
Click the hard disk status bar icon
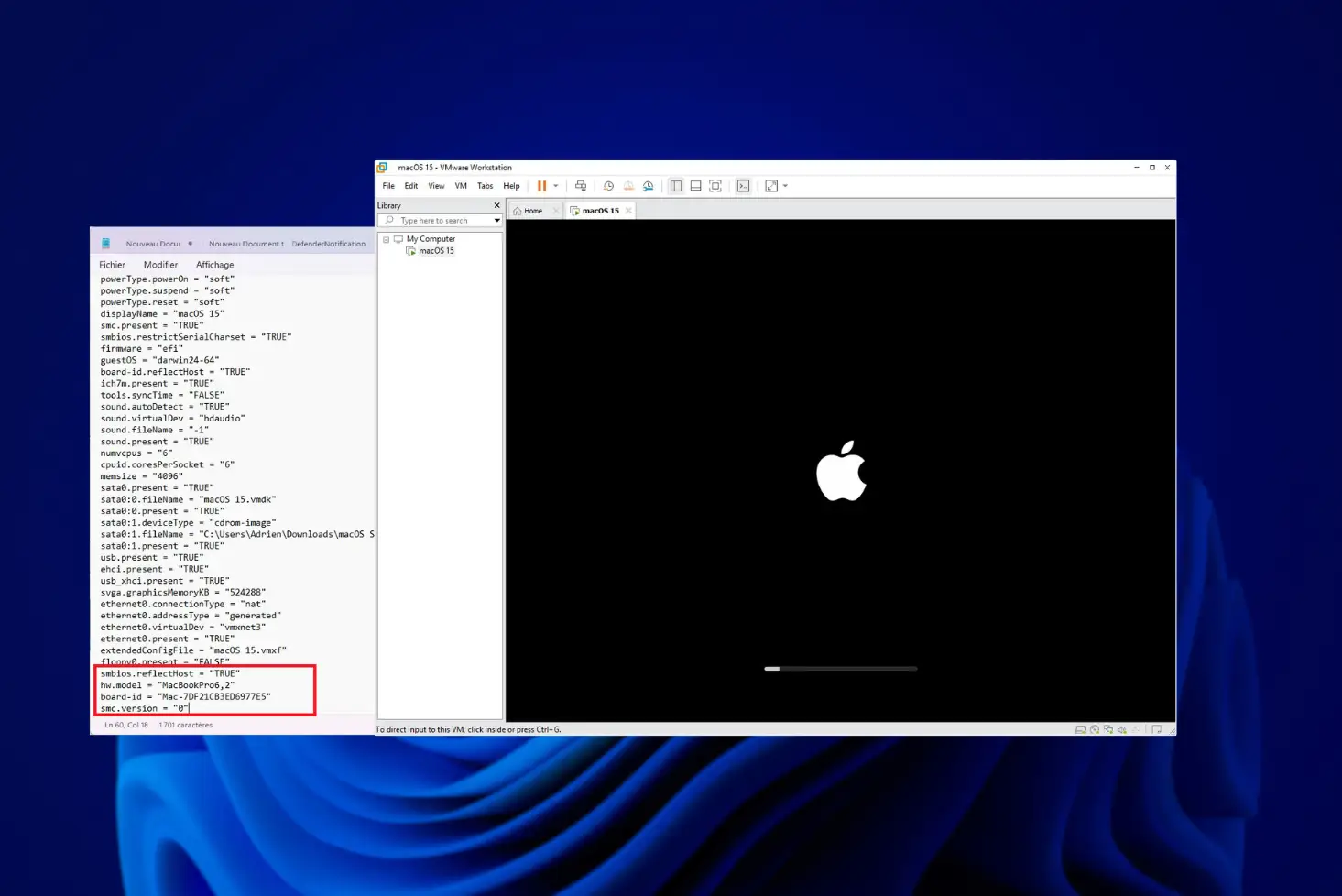click(1080, 730)
